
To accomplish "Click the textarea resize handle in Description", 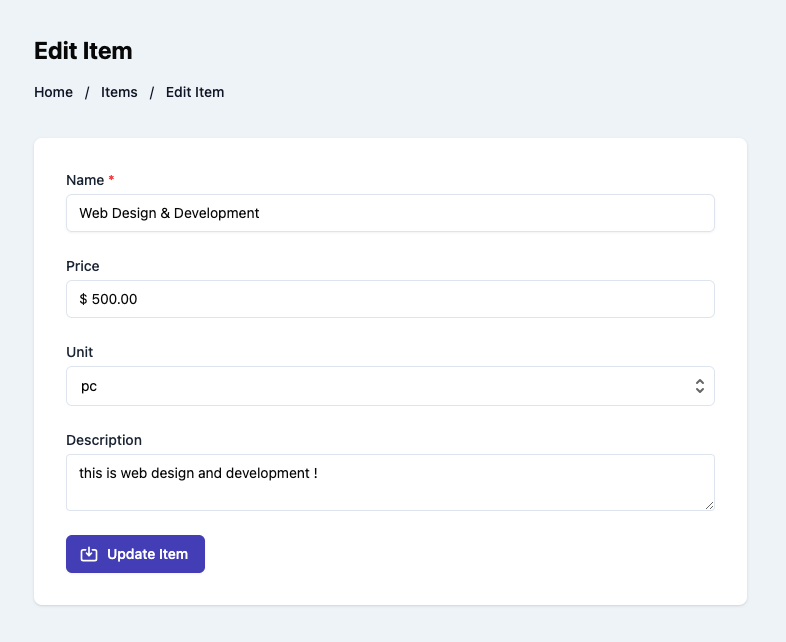I will pyautogui.click(x=709, y=506).
